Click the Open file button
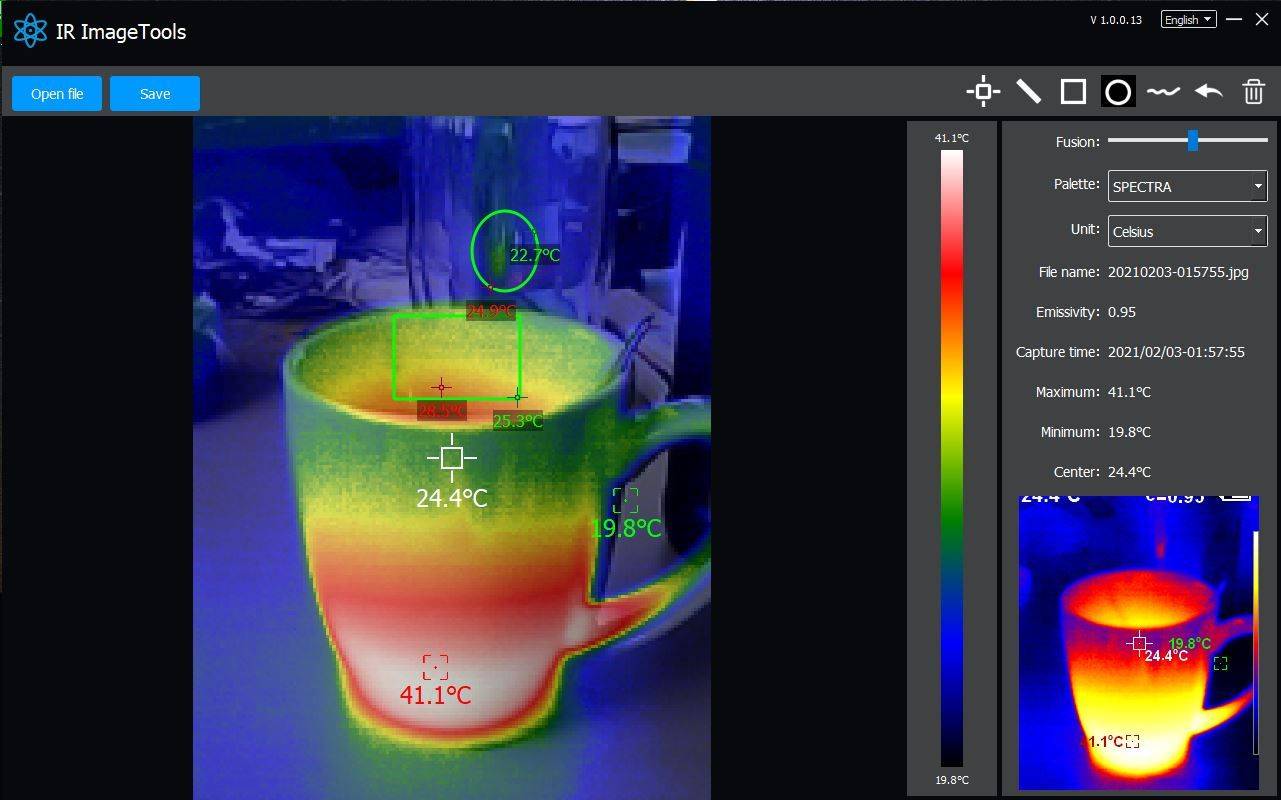Screen dimensions: 1281x800 pyautogui.click(x=56, y=93)
